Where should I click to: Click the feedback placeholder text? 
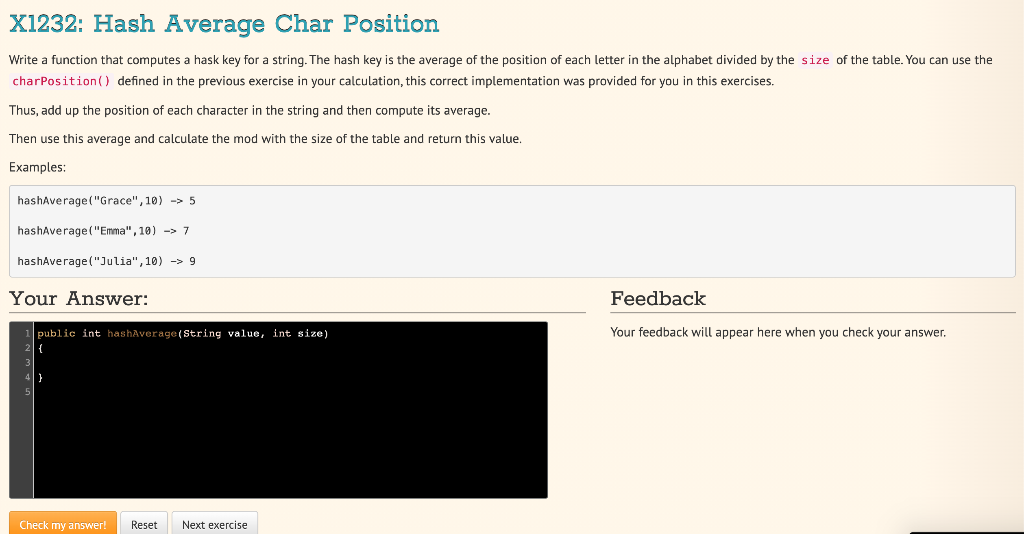pyautogui.click(x=778, y=332)
